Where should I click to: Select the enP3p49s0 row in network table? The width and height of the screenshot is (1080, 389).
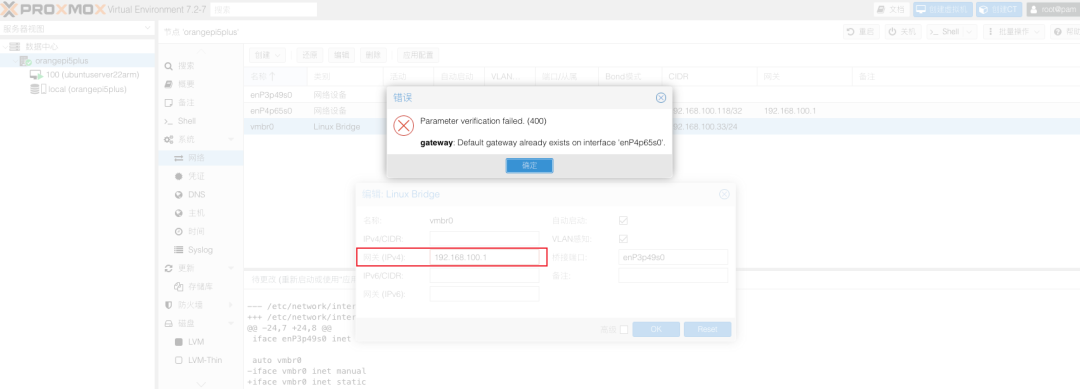pos(662,94)
